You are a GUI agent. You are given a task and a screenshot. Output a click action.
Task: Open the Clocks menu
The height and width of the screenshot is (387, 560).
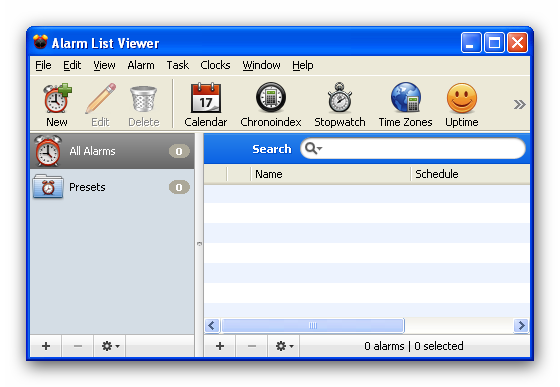coord(215,65)
